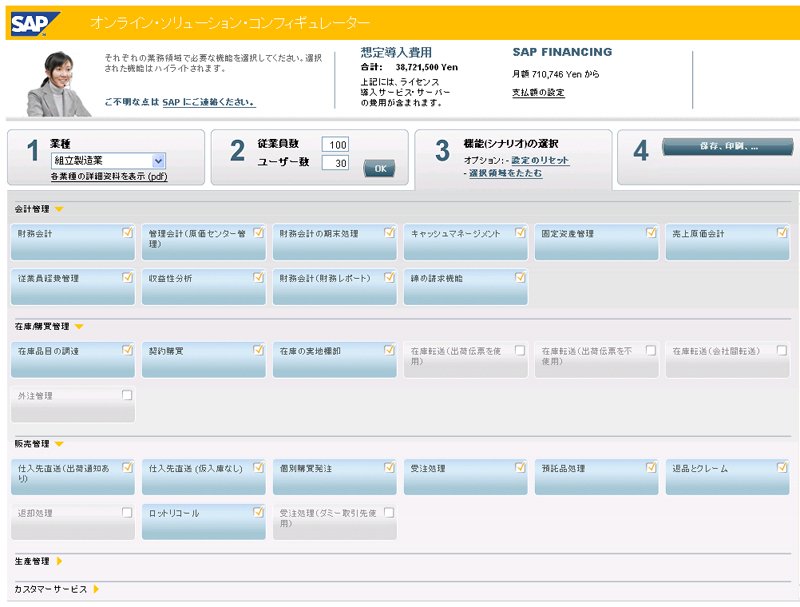Click the 38,721,500 Yen total cost value

pos(427,67)
